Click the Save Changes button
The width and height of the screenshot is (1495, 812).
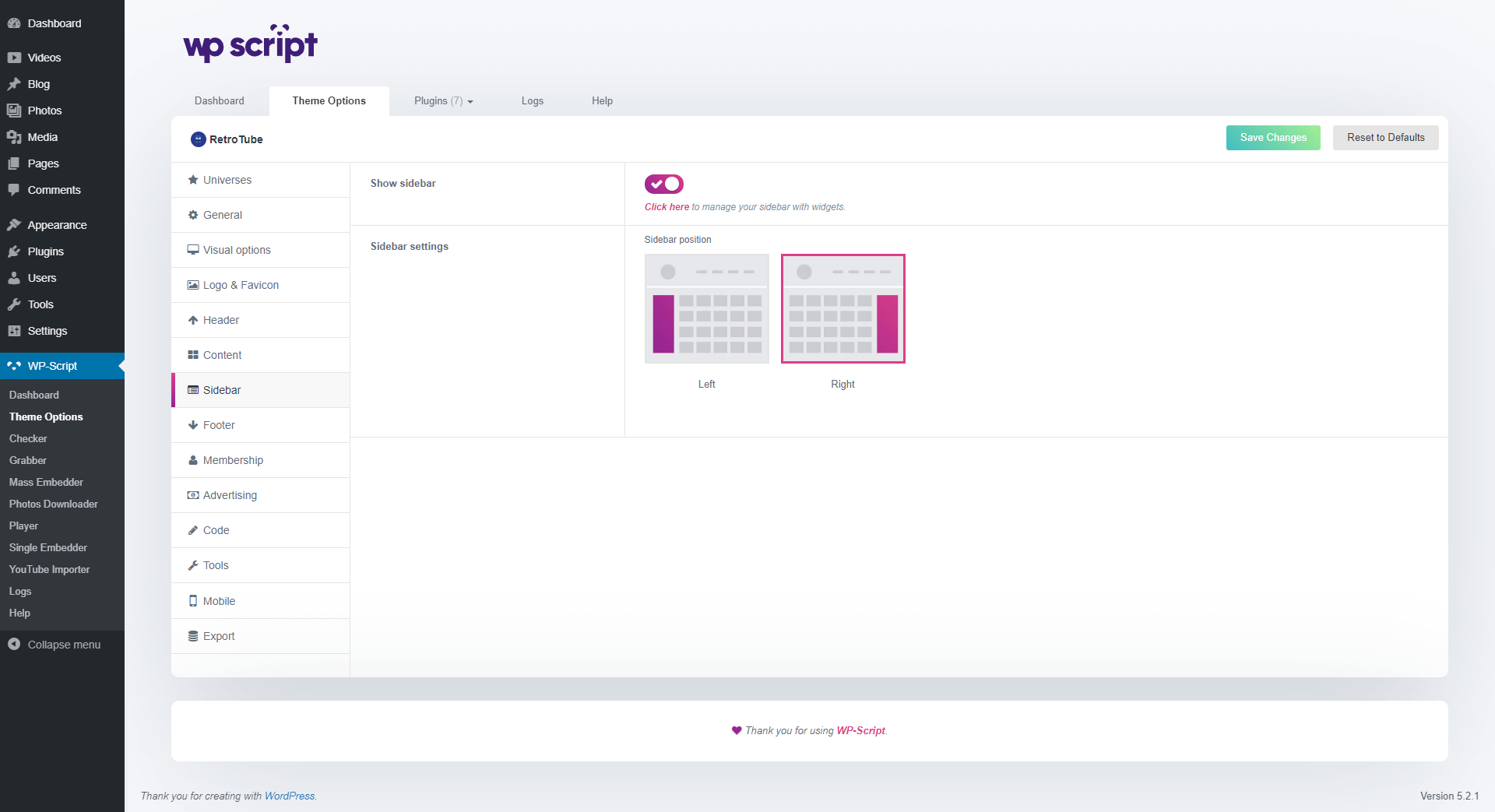(x=1273, y=138)
